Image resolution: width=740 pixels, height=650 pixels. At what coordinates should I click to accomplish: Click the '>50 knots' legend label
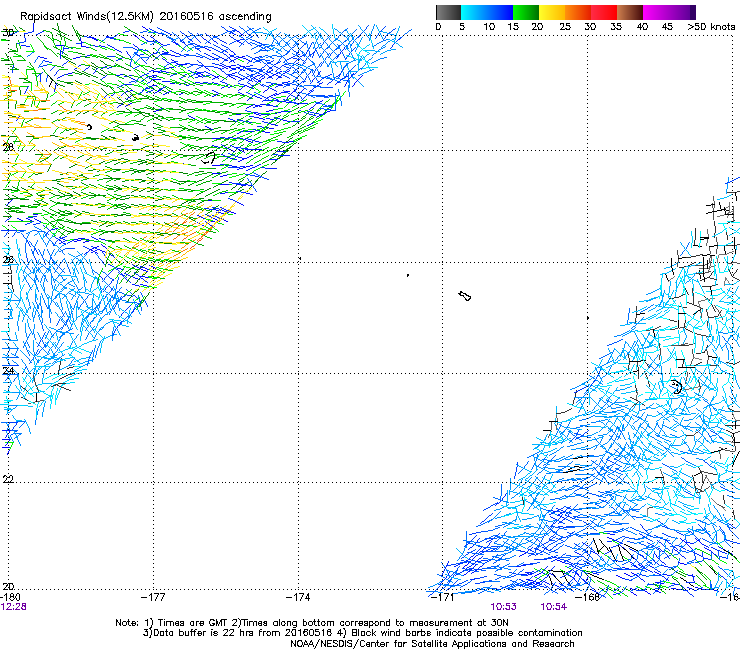(711, 27)
